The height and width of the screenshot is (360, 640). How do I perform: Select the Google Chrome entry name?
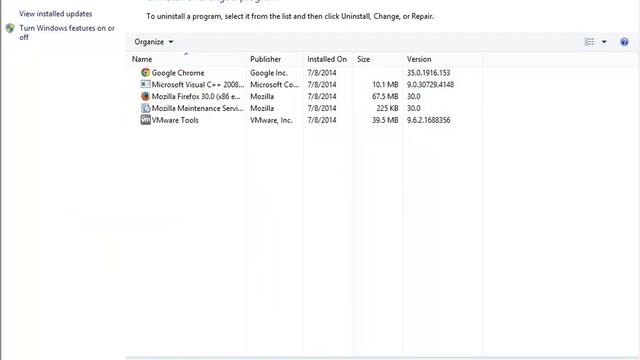click(178, 73)
